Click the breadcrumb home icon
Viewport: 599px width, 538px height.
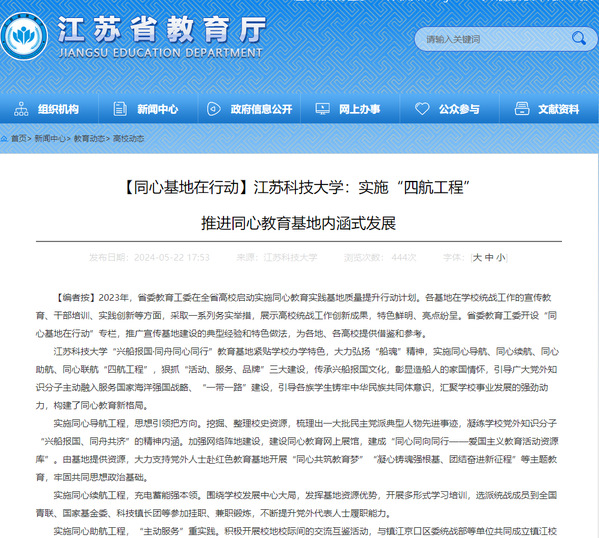[x=4, y=138]
